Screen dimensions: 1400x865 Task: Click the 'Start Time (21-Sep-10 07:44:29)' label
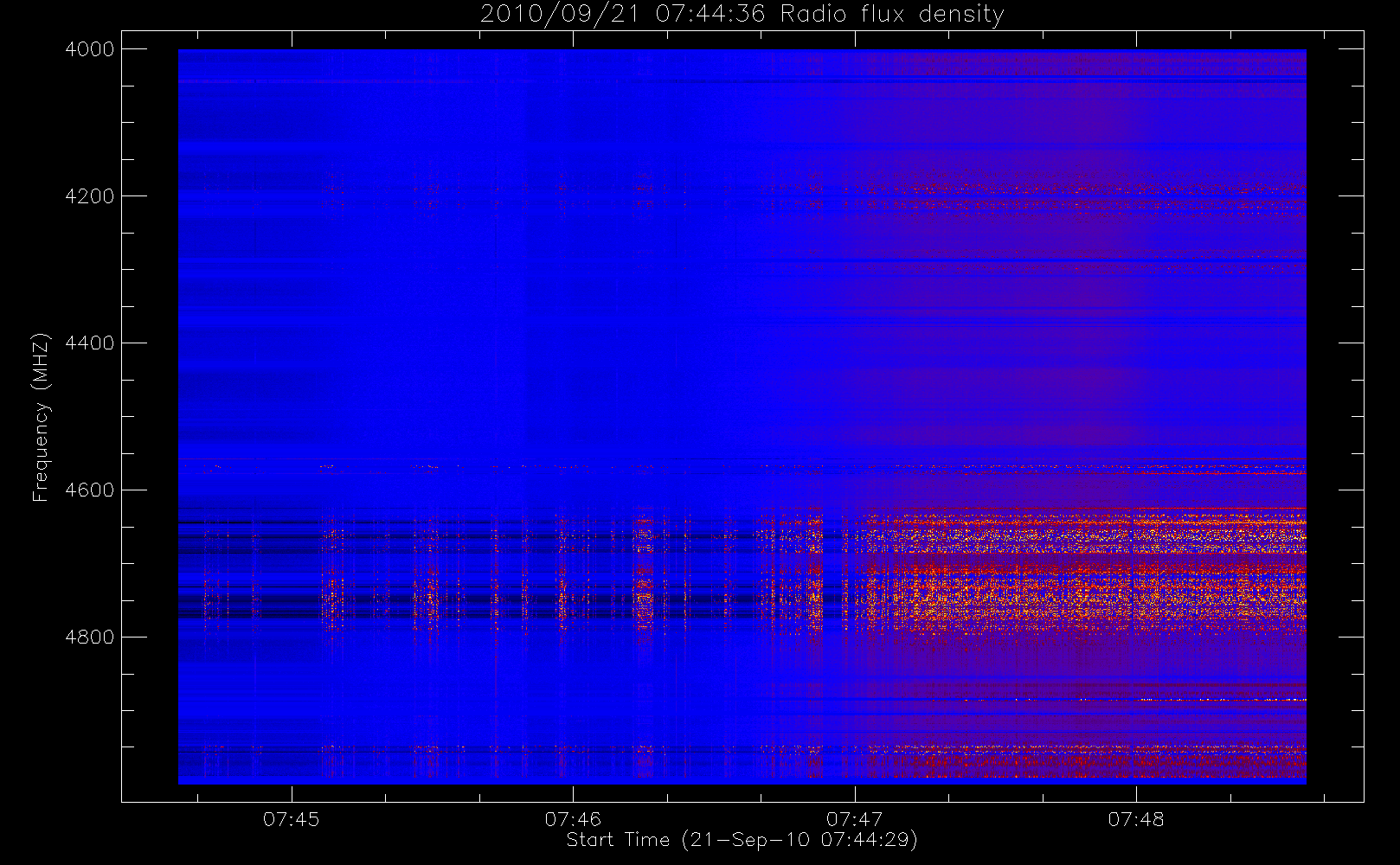coord(742,840)
